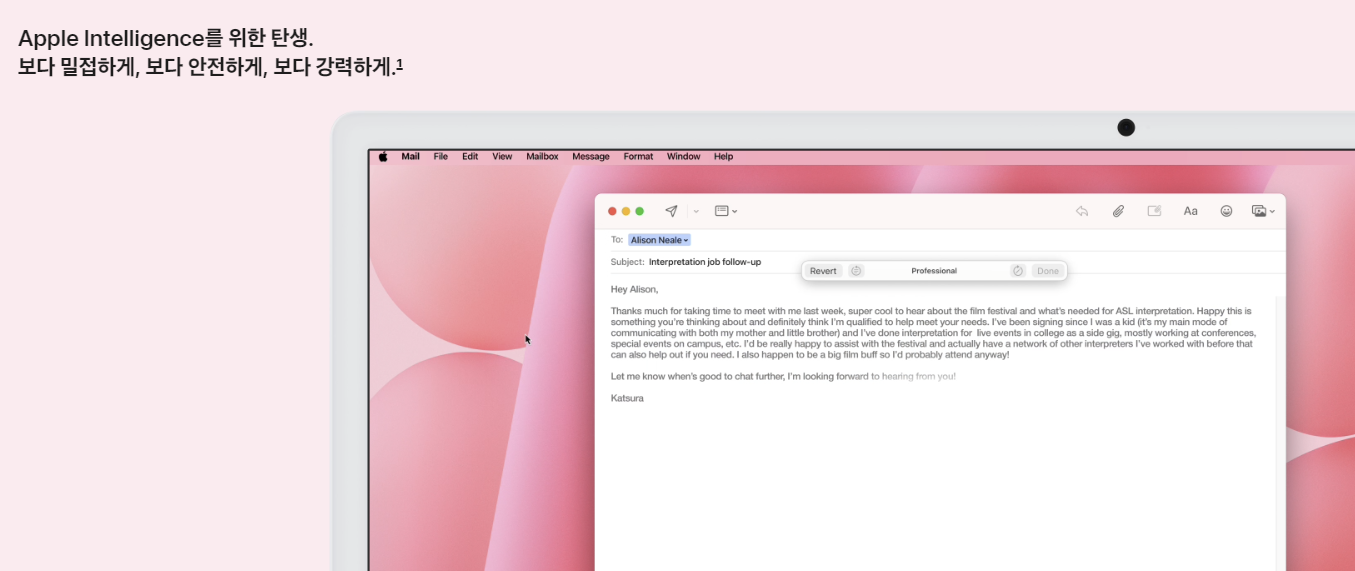The height and width of the screenshot is (571, 1355).
Task: Attach a file with the paperclip icon
Action: (1118, 211)
